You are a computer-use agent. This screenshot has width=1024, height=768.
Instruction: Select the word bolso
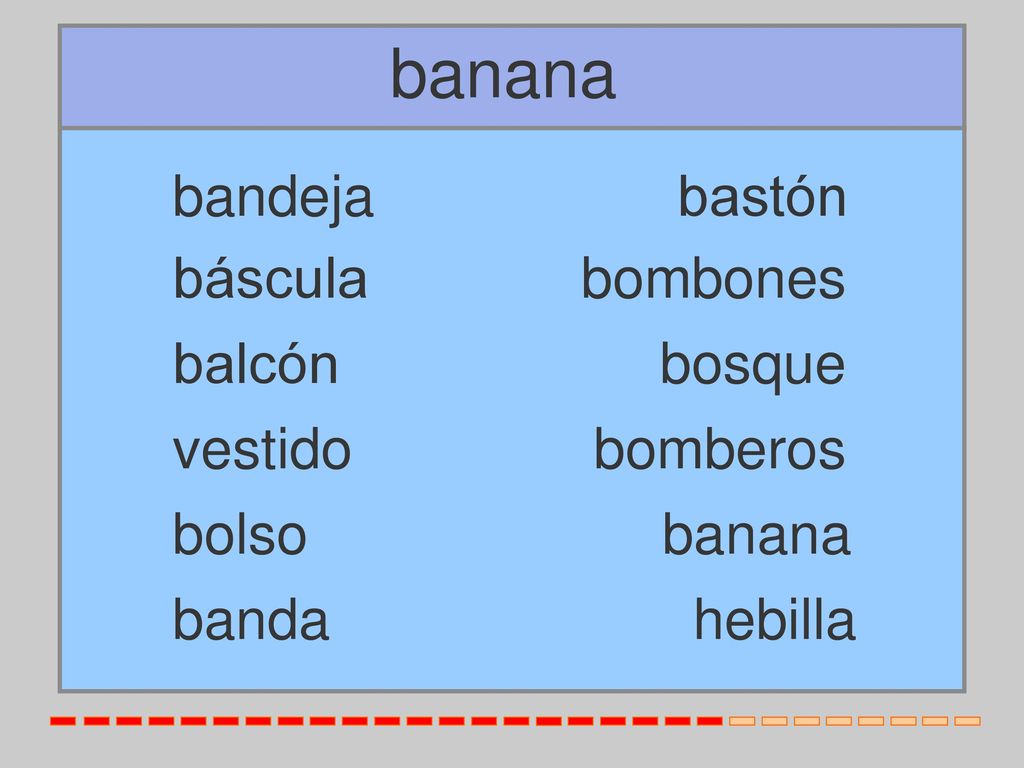tap(240, 534)
